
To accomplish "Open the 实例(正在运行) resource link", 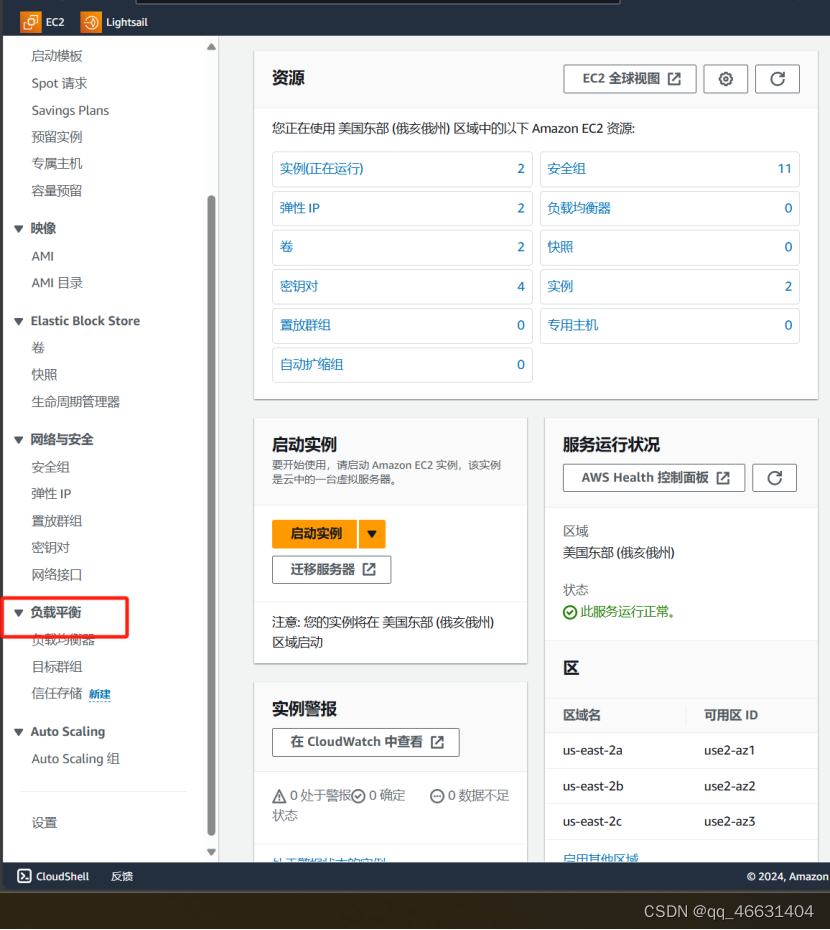I will 322,168.
